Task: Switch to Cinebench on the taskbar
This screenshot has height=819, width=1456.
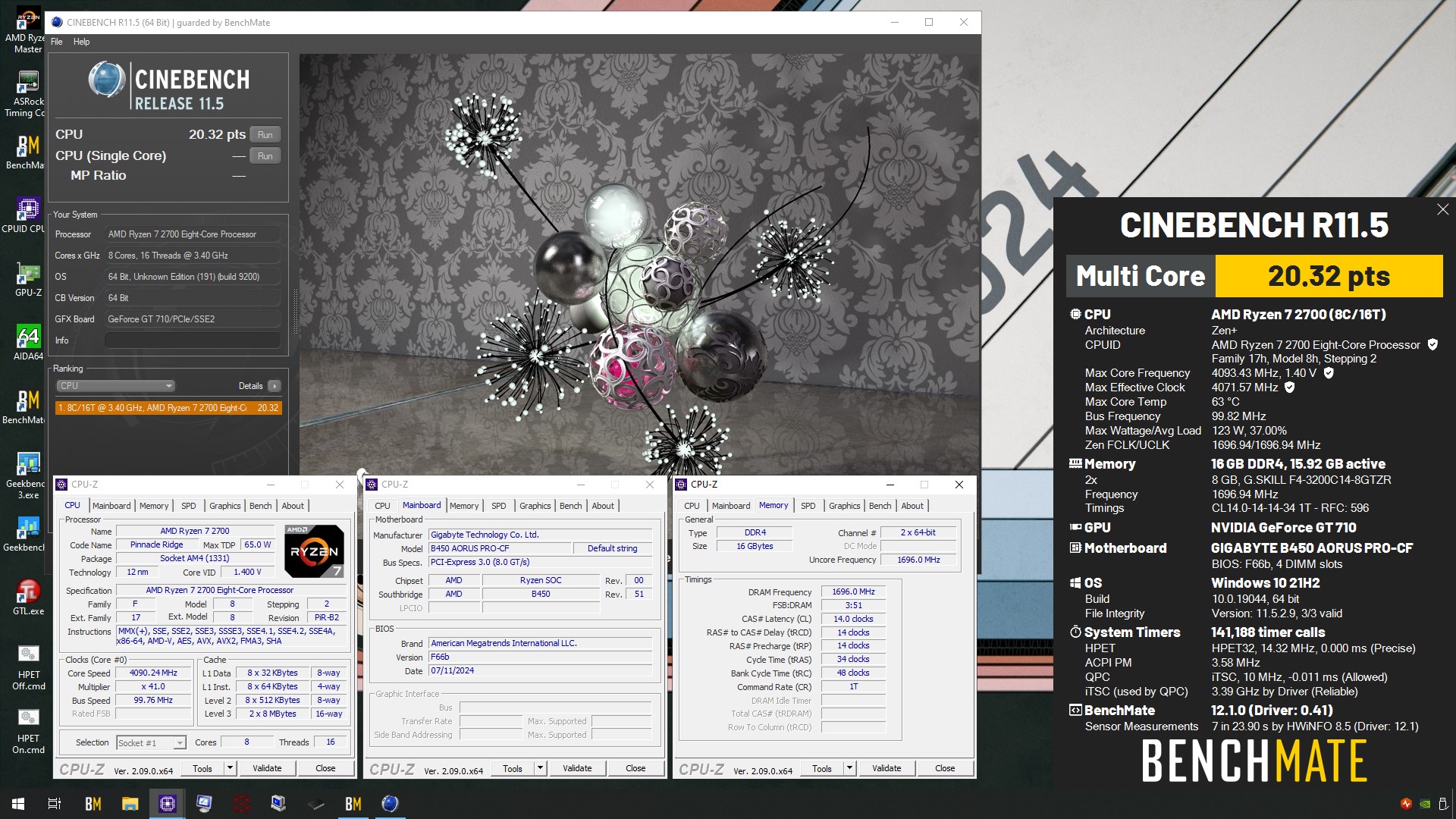Action: click(x=390, y=804)
